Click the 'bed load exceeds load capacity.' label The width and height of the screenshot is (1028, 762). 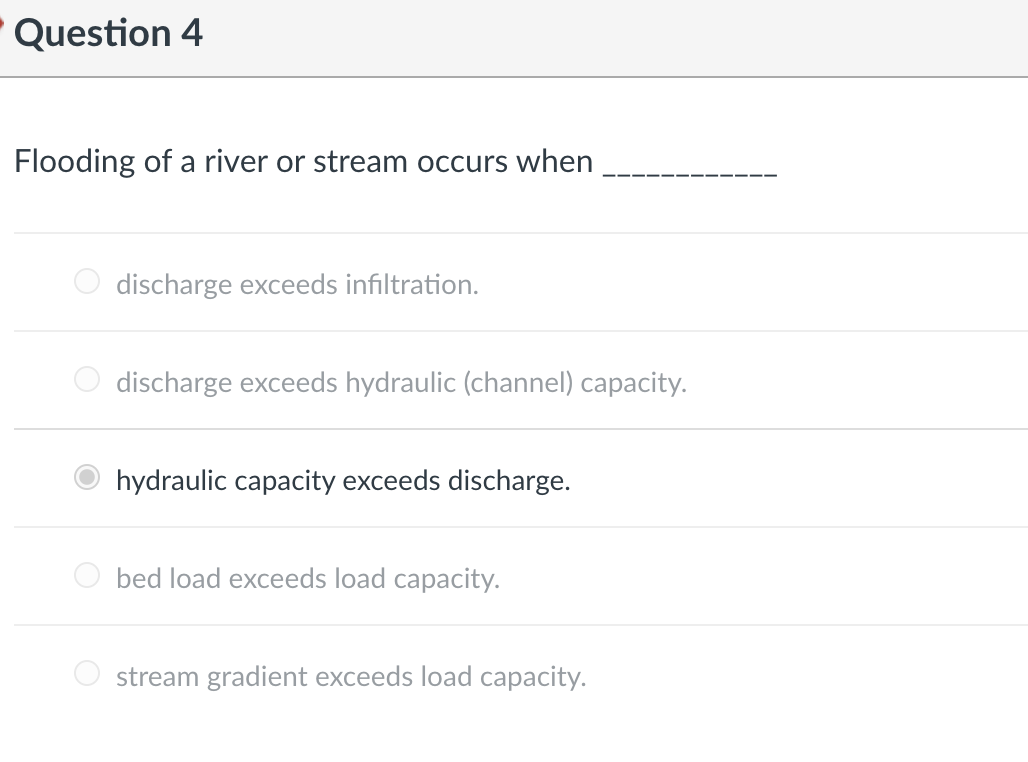click(307, 579)
